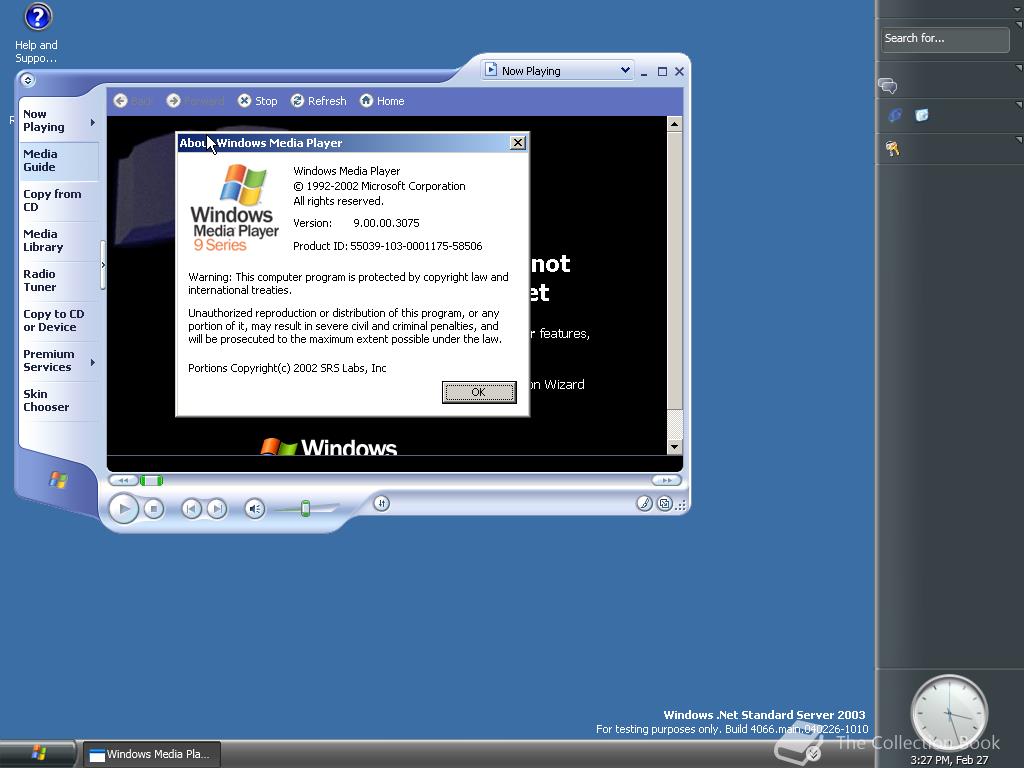Expand the launcher tile corner menu arrow

(1019, 104)
